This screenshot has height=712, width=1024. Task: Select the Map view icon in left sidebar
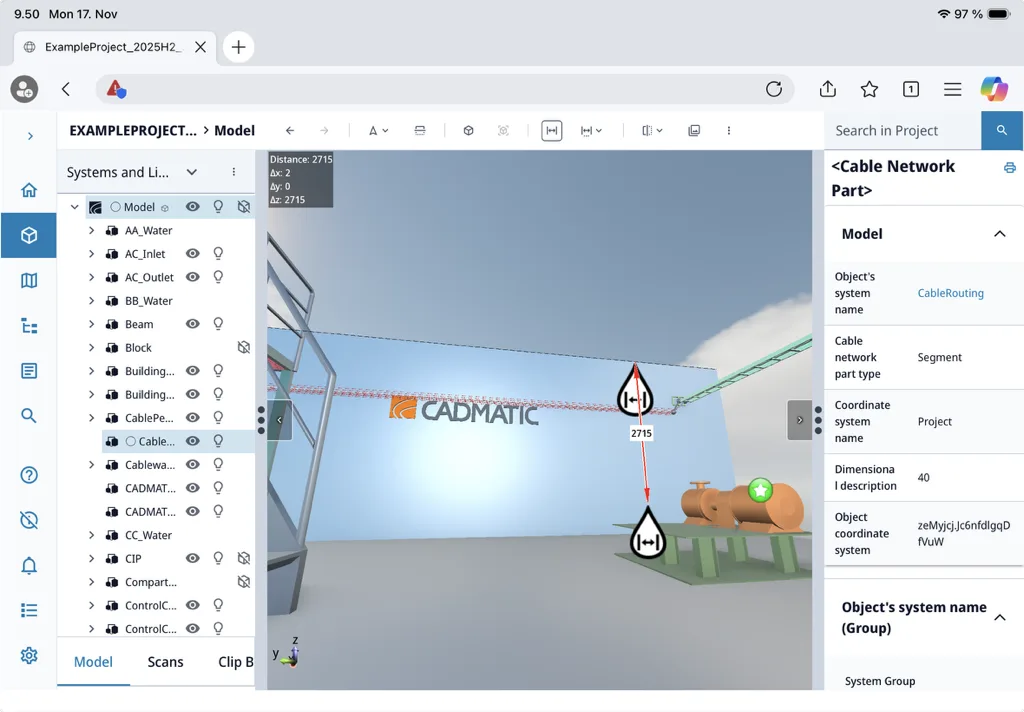coord(28,279)
